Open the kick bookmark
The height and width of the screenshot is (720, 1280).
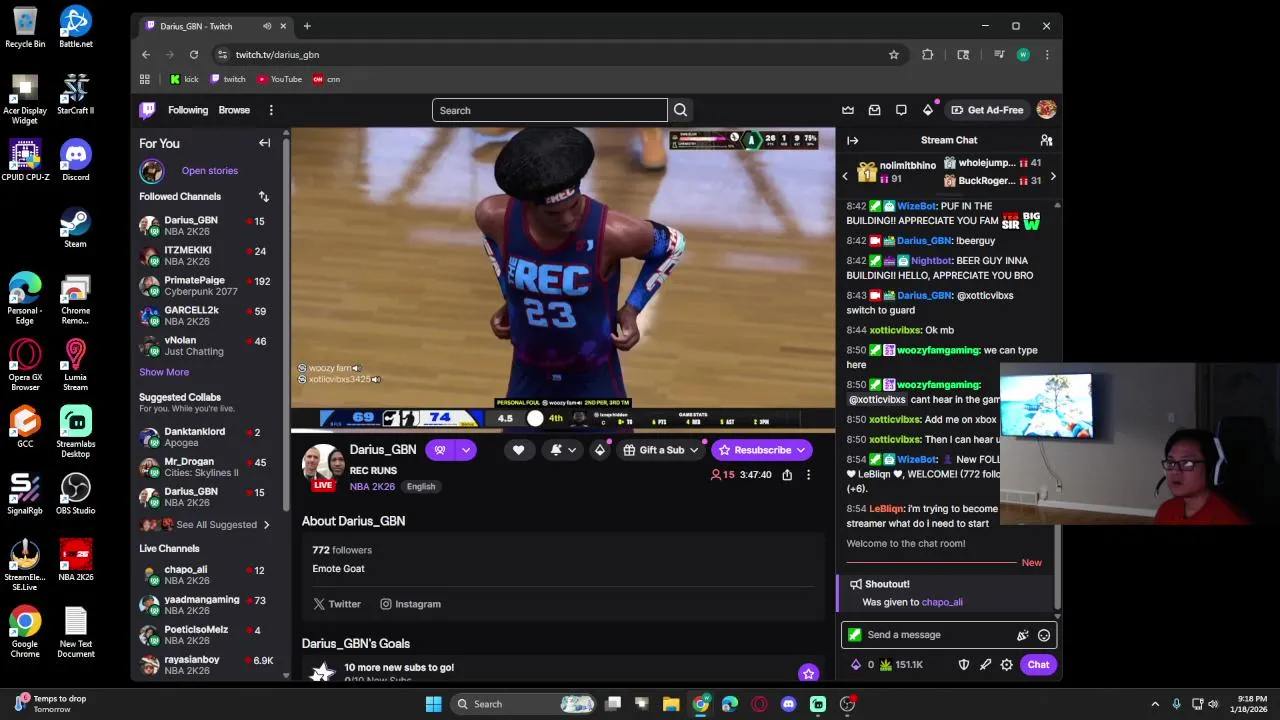click(x=184, y=79)
